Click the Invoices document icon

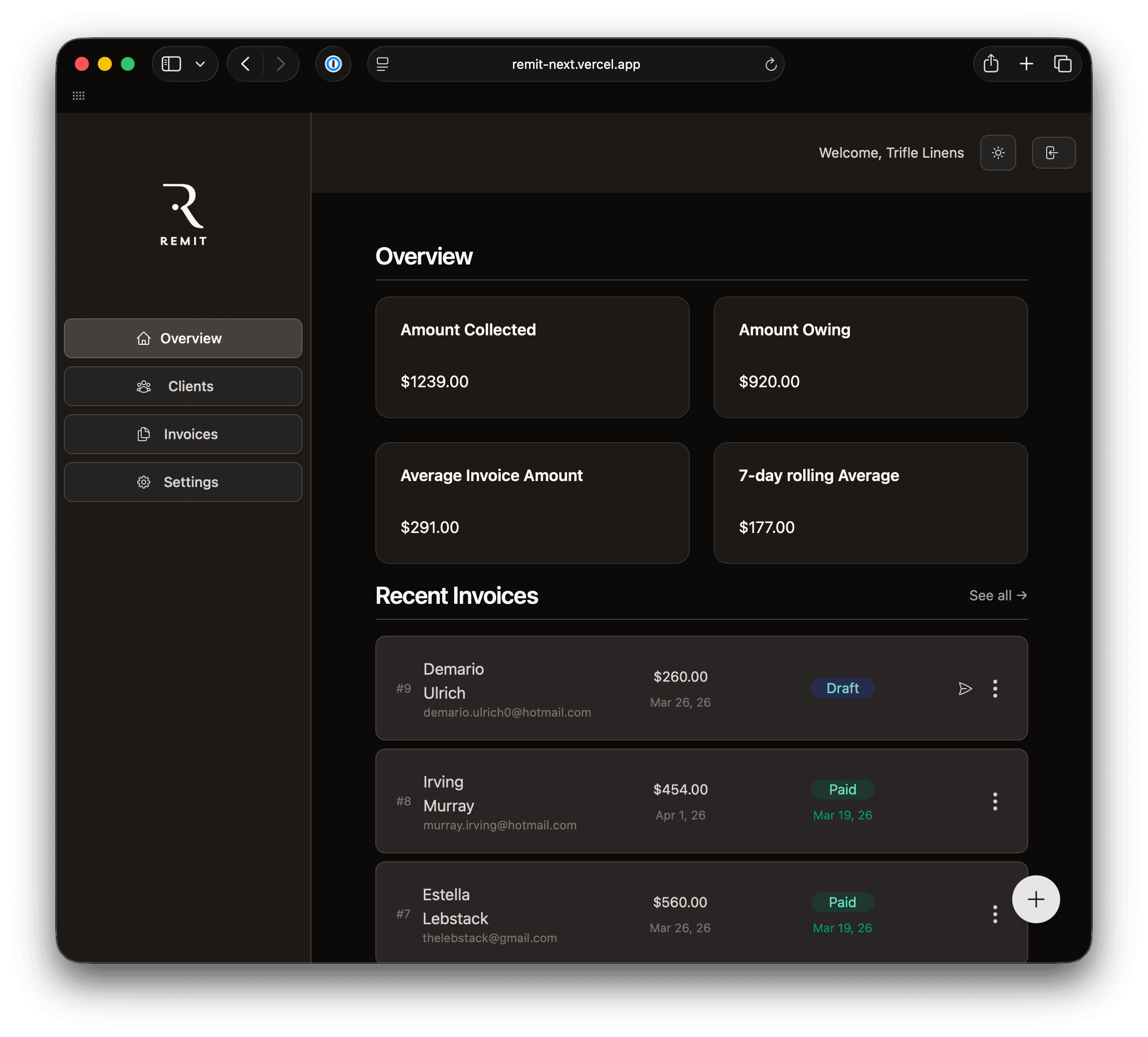pyautogui.click(x=144, y=434)
